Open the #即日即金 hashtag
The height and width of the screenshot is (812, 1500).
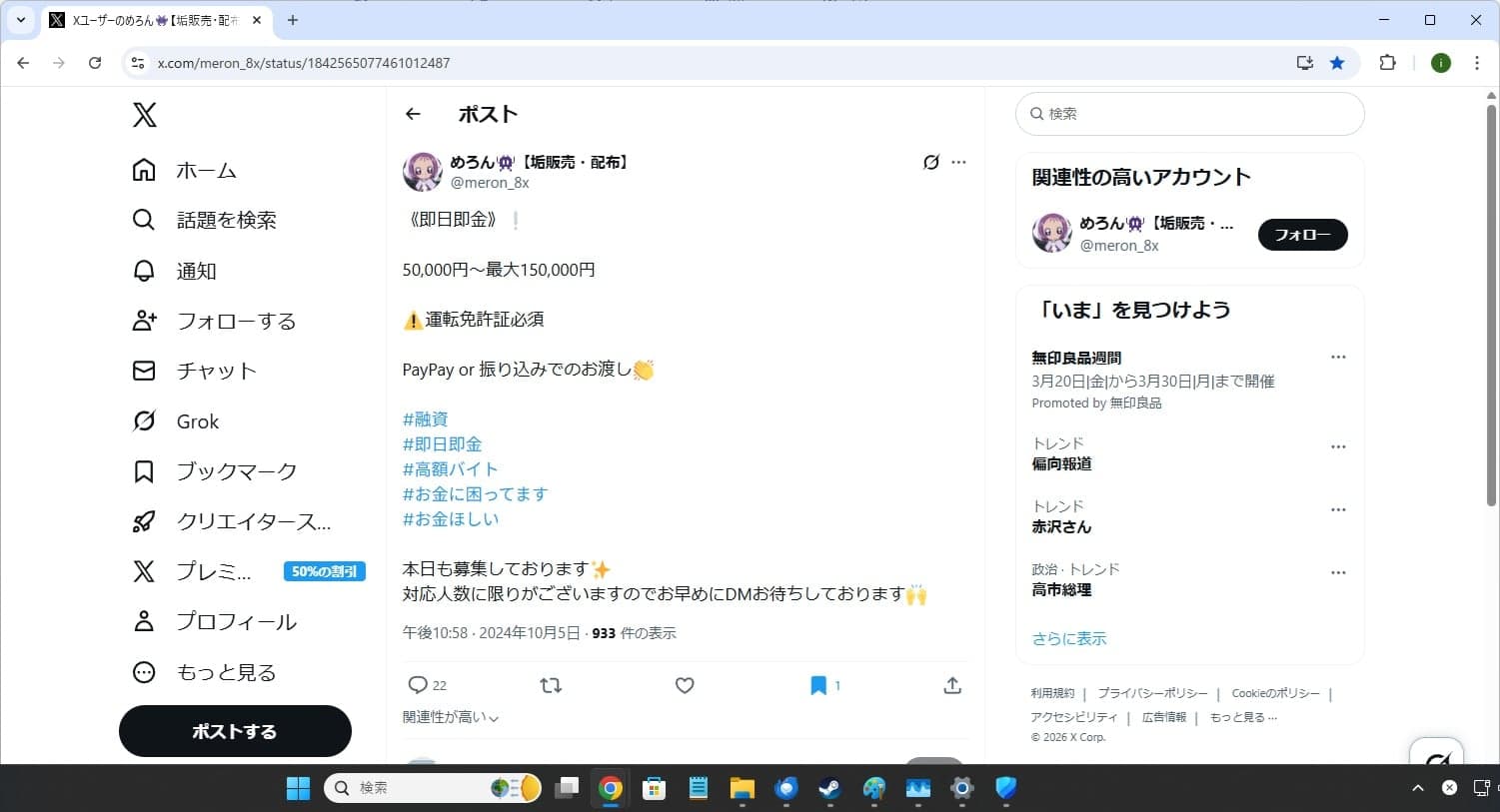coord(443,444)
